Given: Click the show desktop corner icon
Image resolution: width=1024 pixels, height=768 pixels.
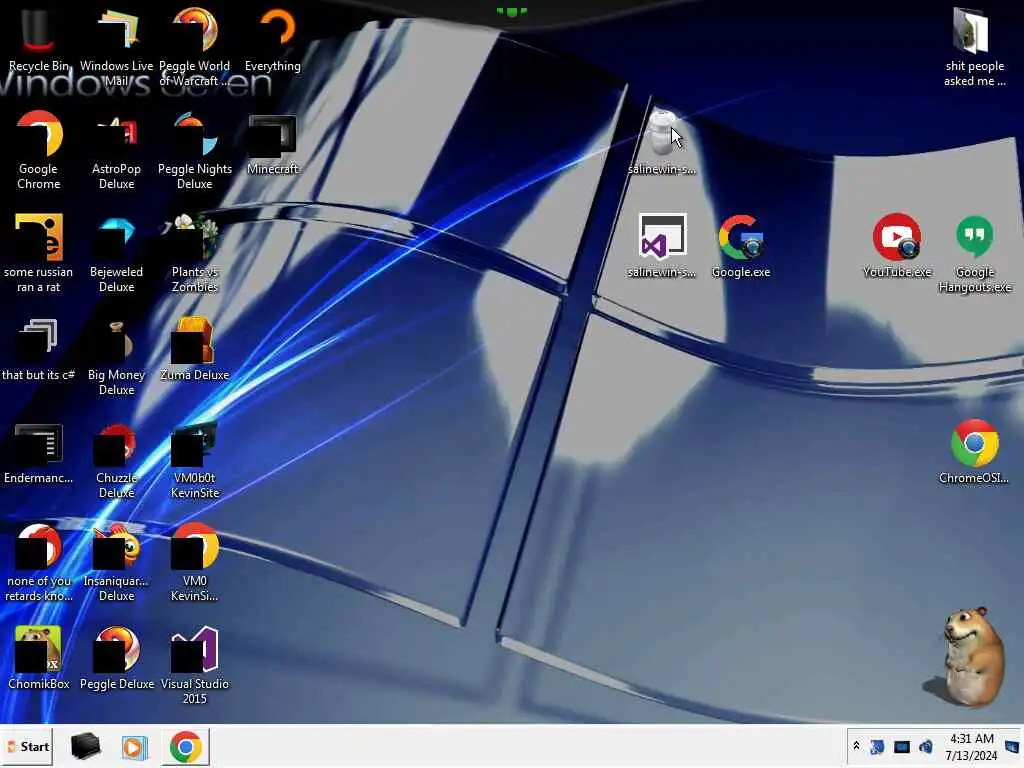Looking at the screenshot, I should (1012, 746).
